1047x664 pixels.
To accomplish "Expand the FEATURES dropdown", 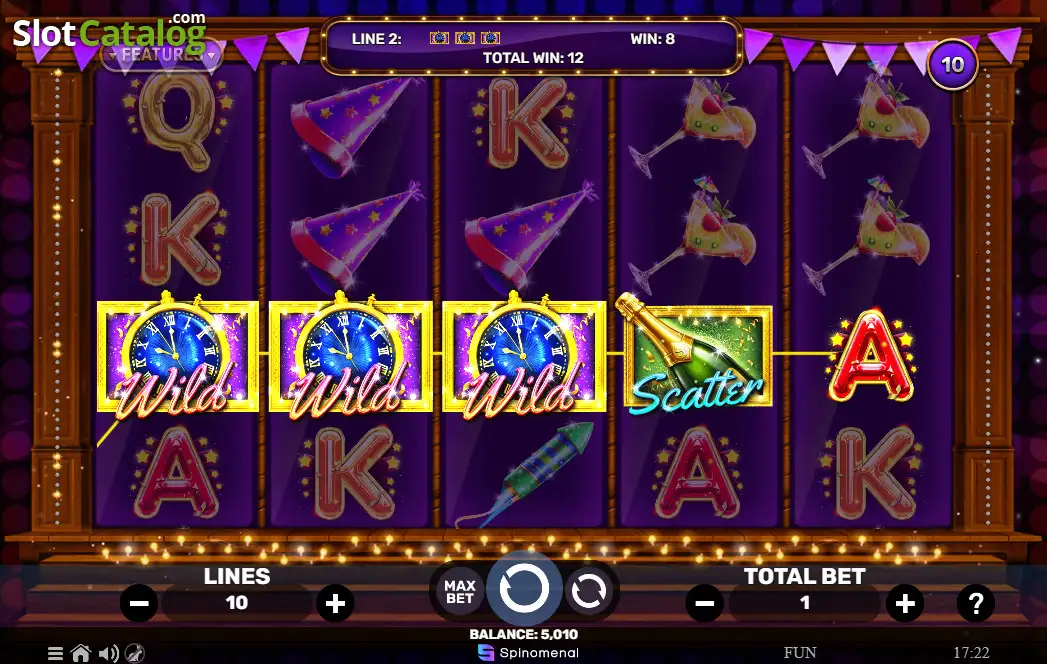I will 162,55.
